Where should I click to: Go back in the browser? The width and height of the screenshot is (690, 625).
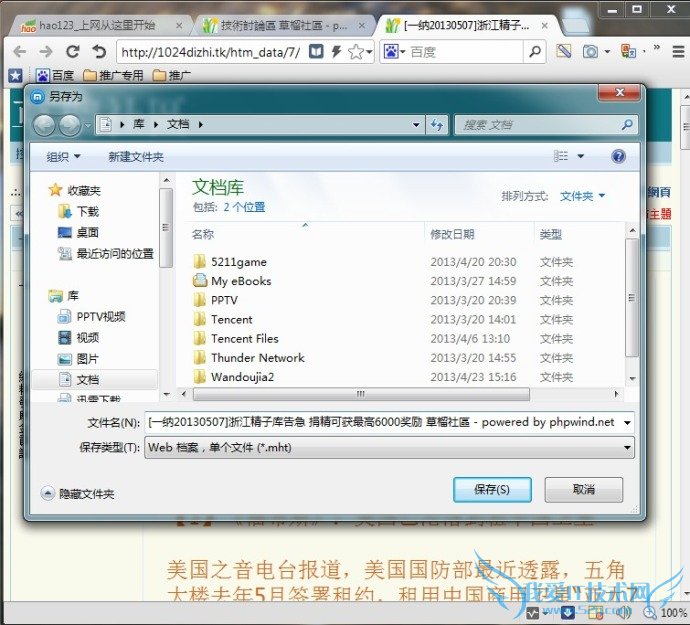pos(19,52)
